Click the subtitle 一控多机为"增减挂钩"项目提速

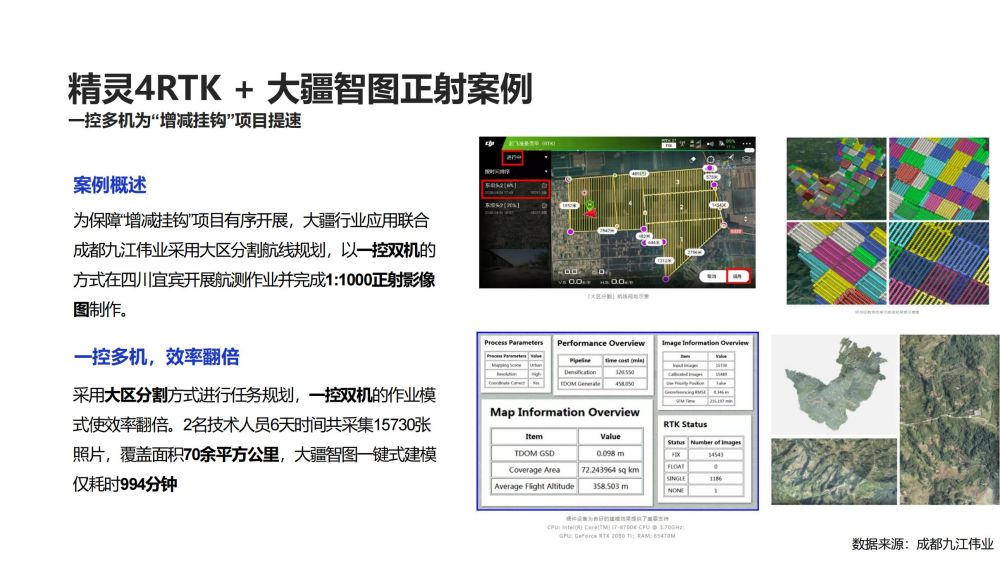click(x=185, y=120)
